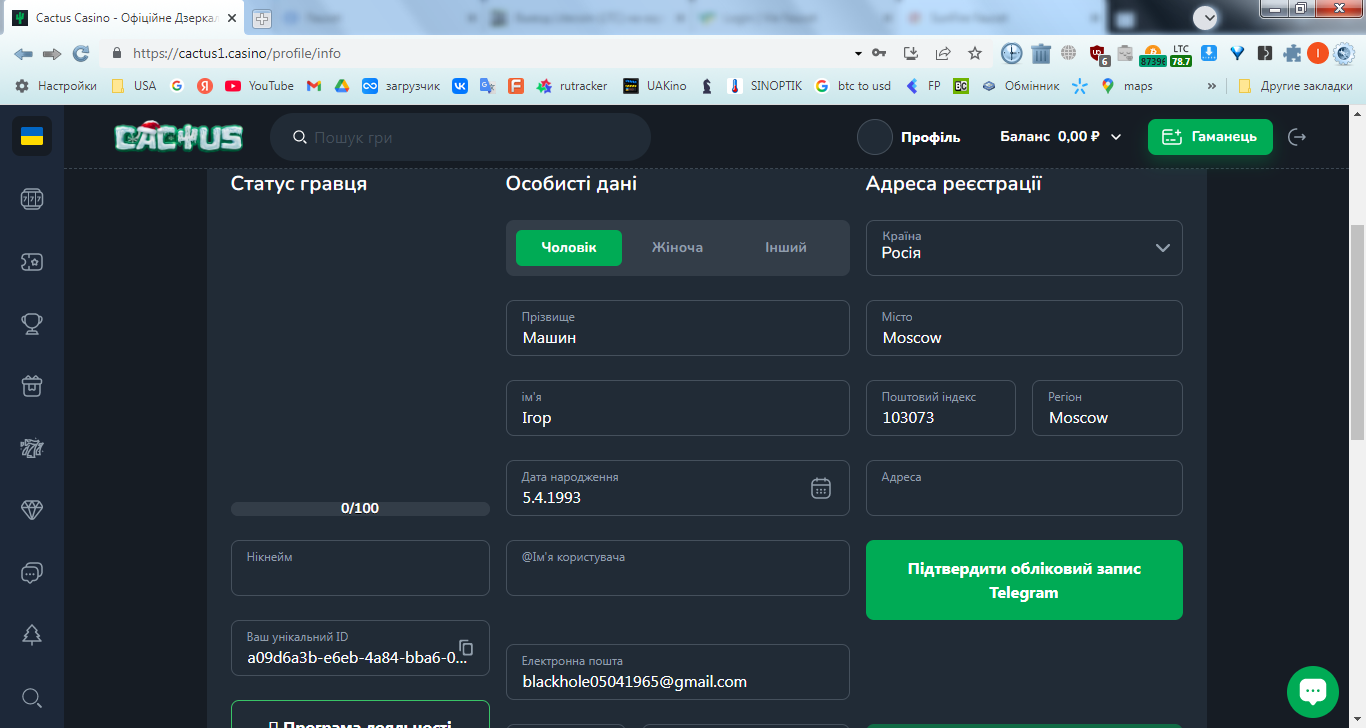Click the Поштовий індекс postal code field
1366x728 pixels.
point(941,408)
